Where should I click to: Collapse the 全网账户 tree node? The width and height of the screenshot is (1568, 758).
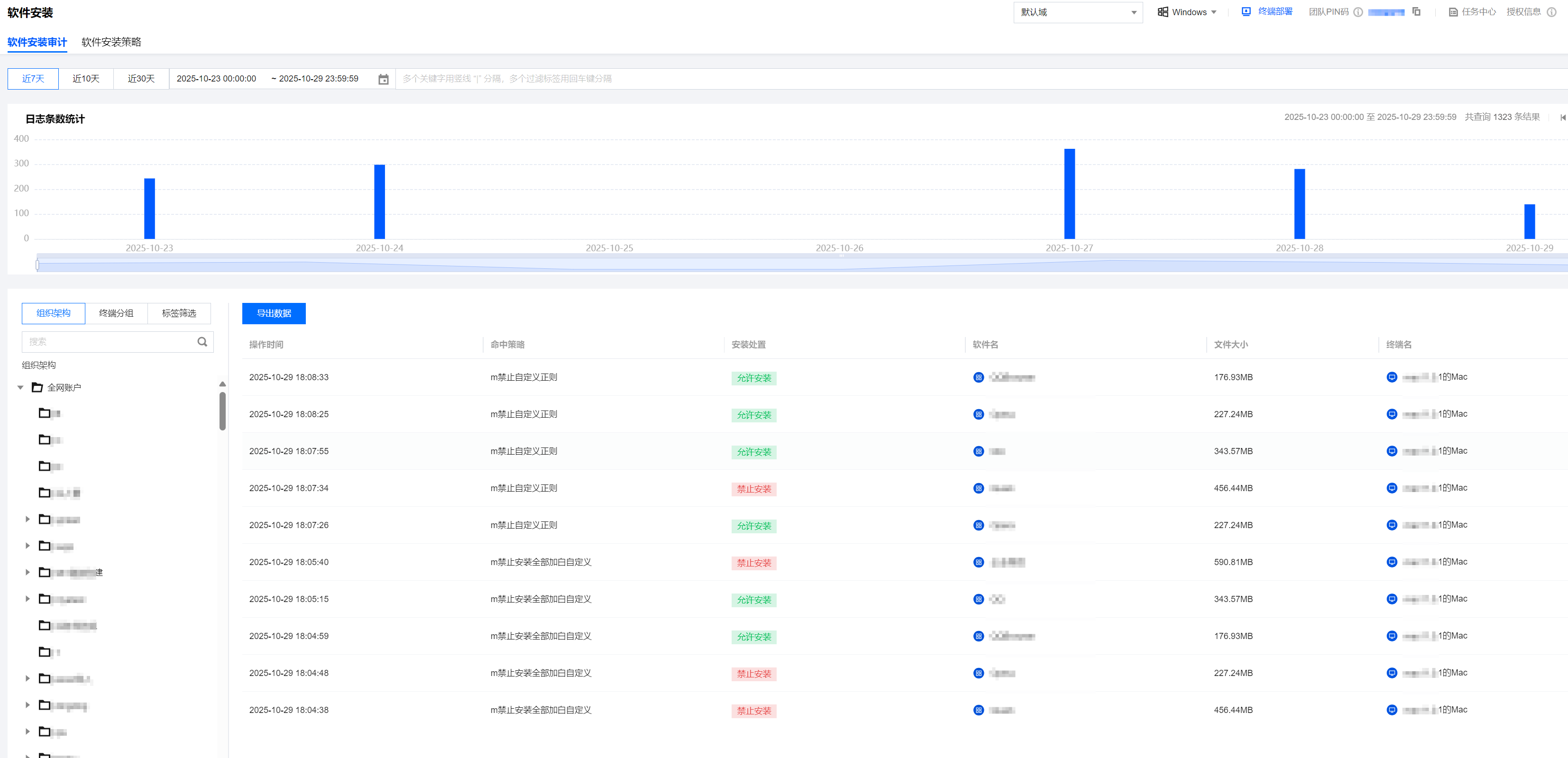(21, 387)
